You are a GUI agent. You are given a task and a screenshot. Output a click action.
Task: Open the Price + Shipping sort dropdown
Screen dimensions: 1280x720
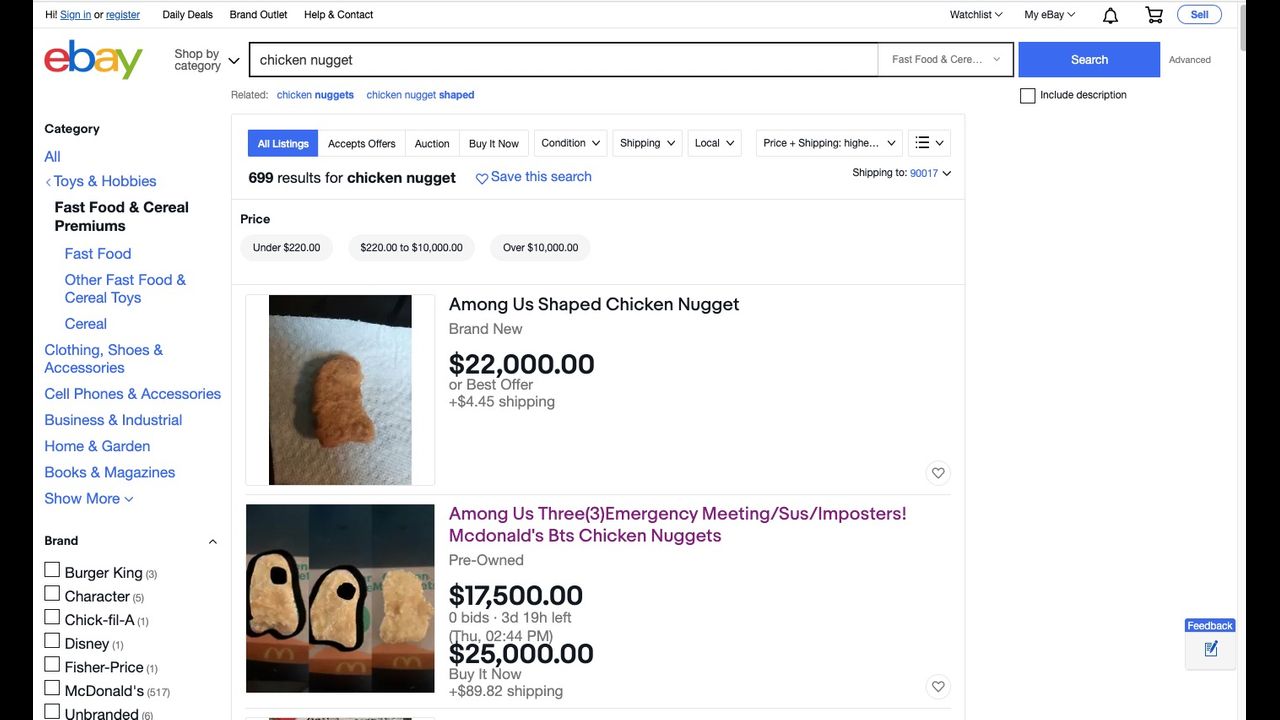pyautogui.click(x=828, y=143)
